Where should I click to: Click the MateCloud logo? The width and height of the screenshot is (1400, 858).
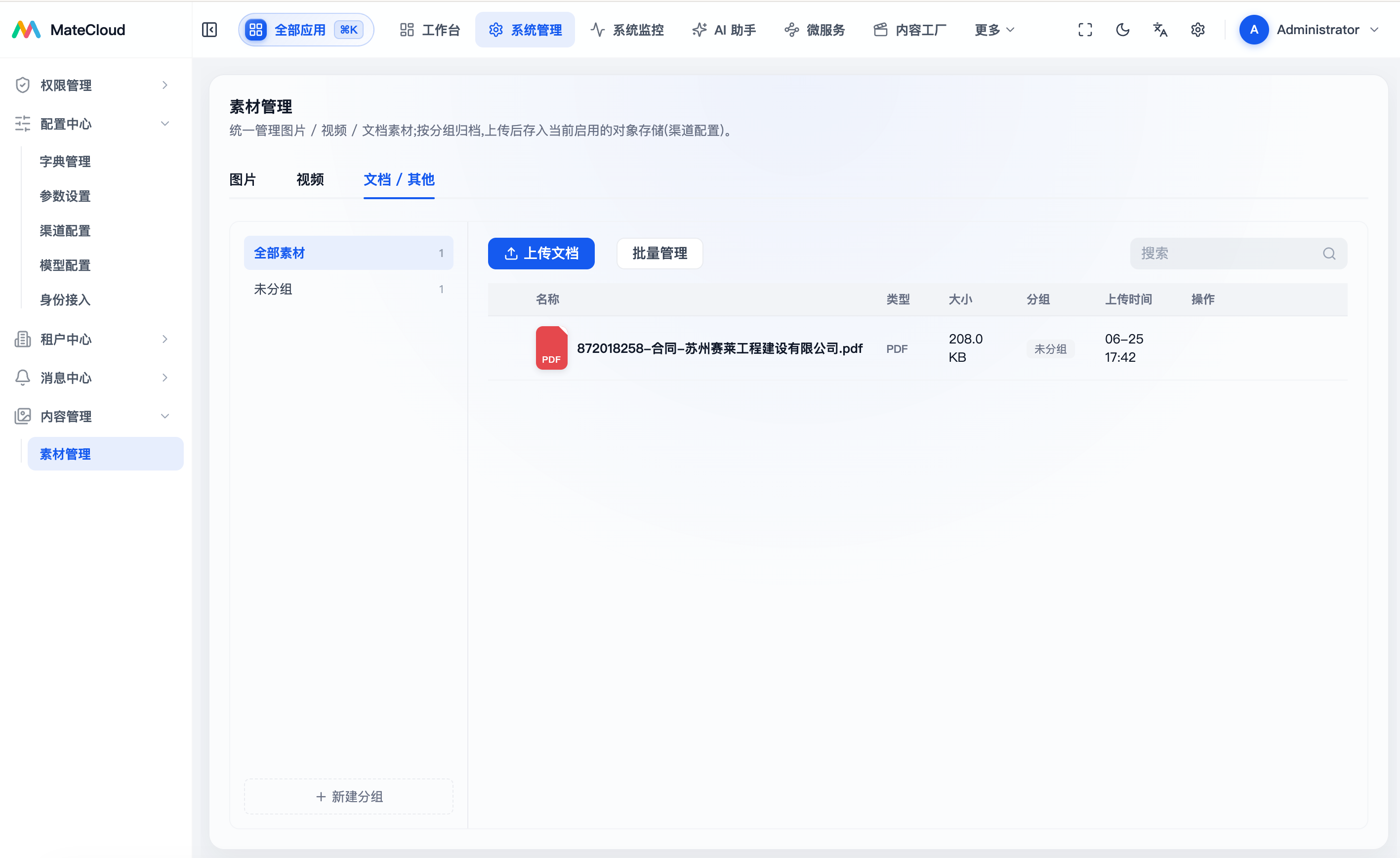(x=26, y=30)
